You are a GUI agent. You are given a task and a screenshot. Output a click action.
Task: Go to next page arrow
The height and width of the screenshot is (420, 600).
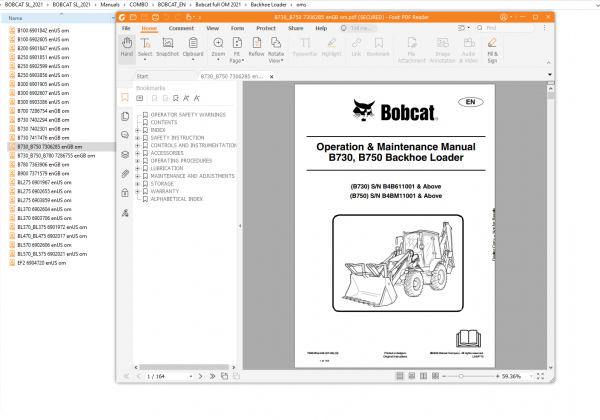coord(200,376)
